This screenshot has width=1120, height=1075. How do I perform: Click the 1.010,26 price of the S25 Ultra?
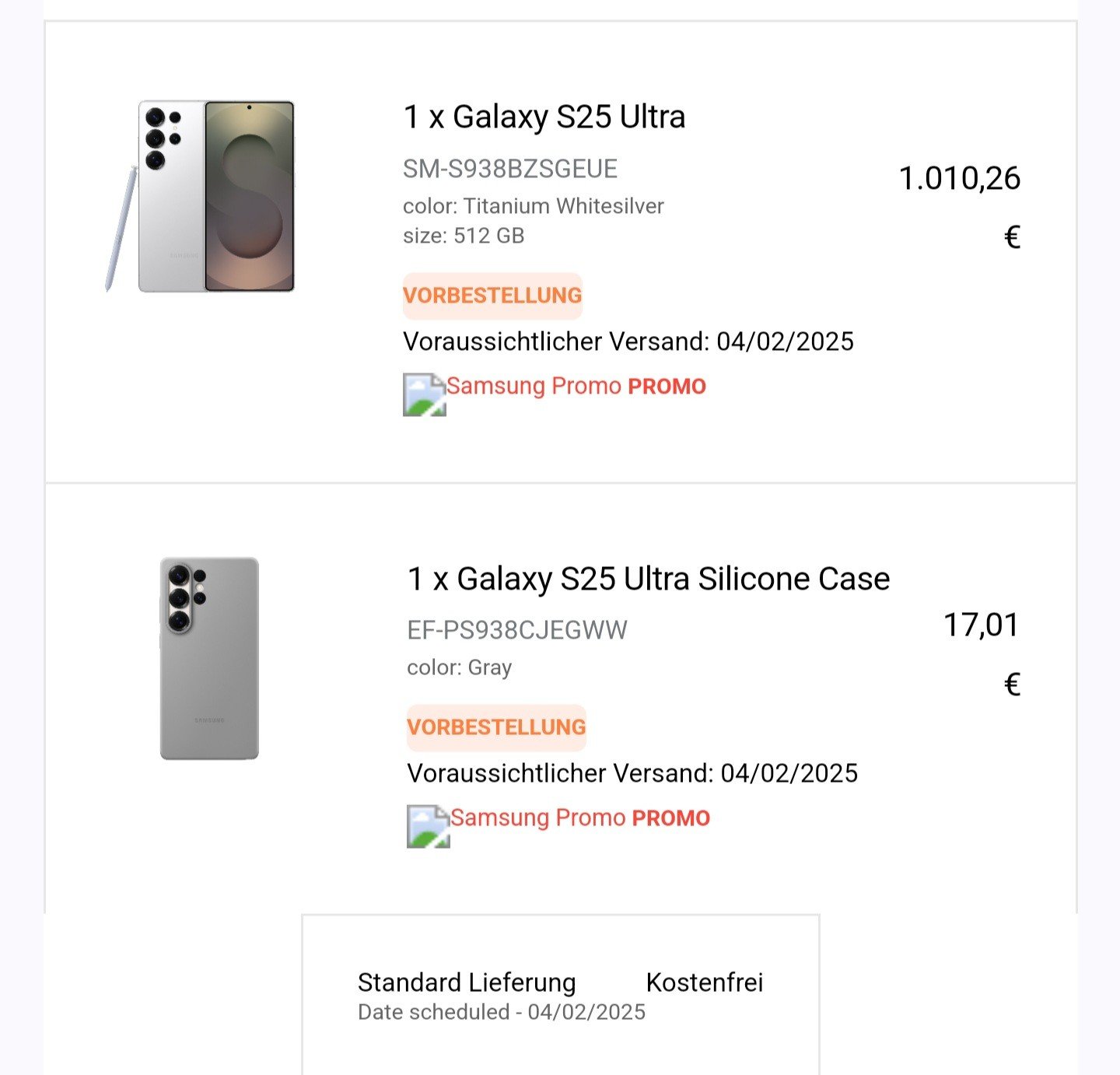(x=959, y=179)
